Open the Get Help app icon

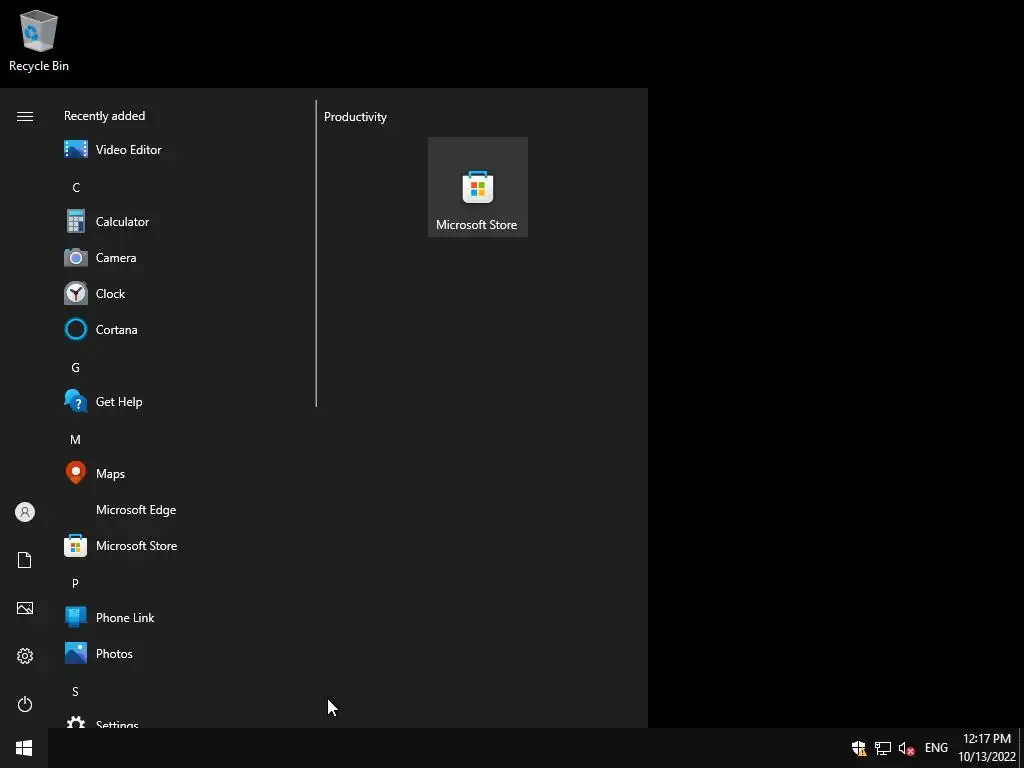tap(76, 401)
